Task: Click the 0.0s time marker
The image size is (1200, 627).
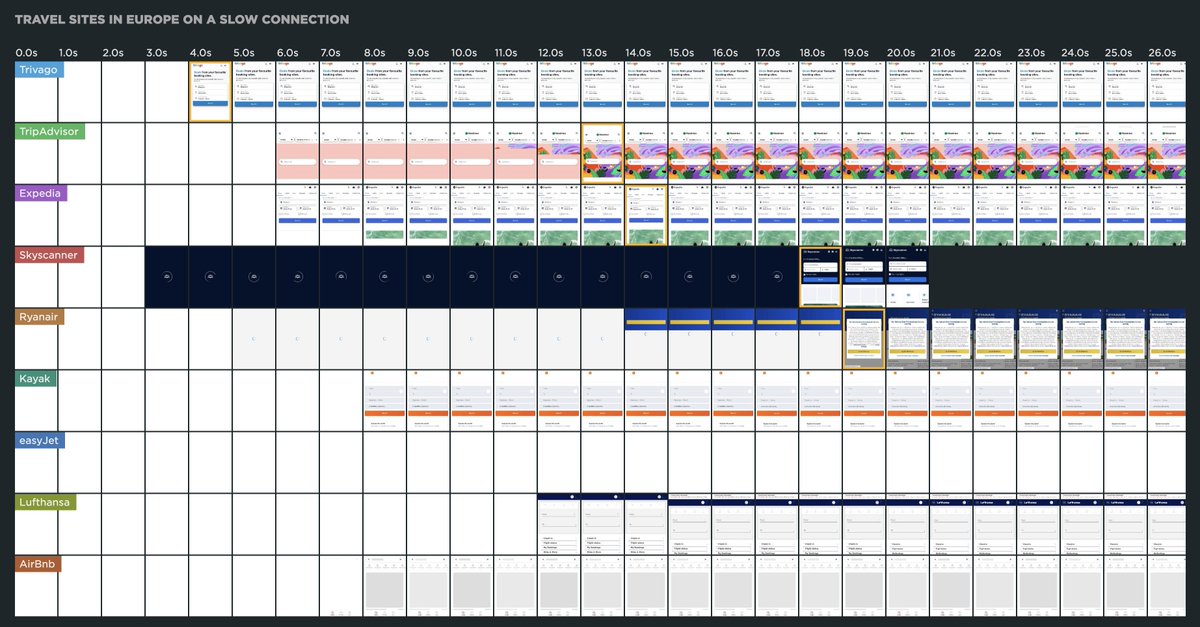Action: click(x=26, y=52)
